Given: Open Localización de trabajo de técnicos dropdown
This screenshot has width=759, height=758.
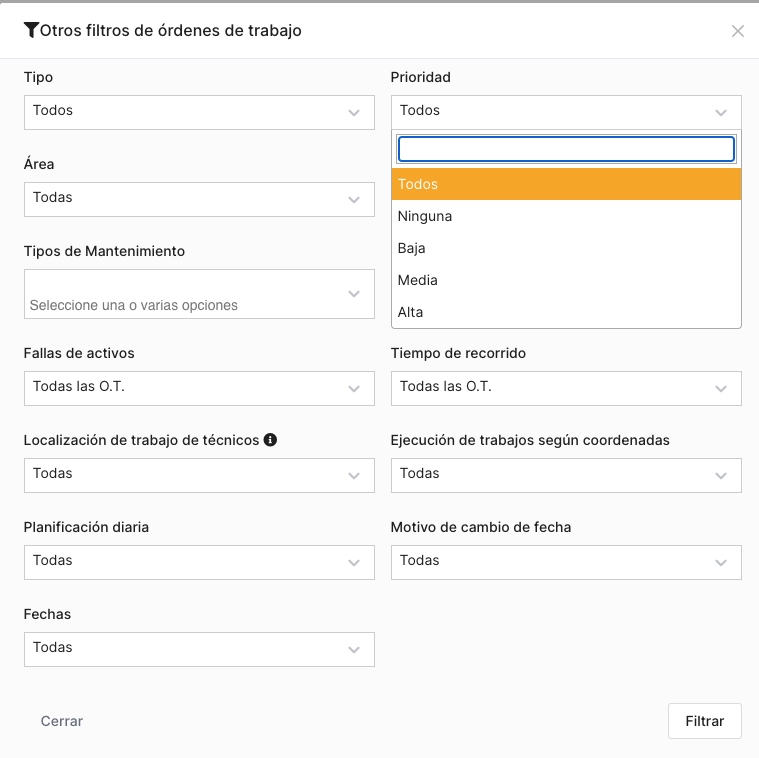Looking at the screenshot, I should pos(199,475).
